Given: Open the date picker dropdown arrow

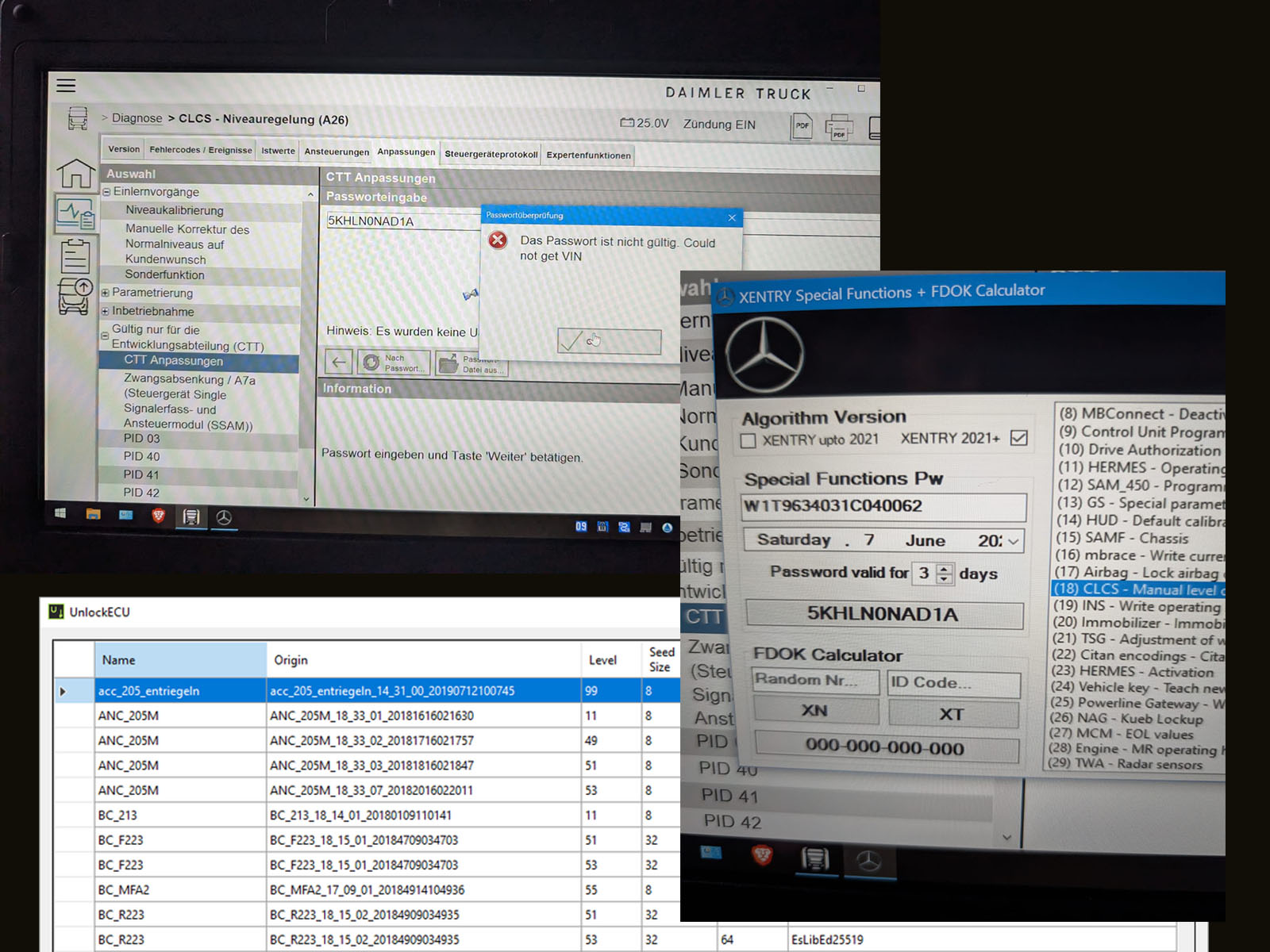Looking at the screenshot, I should [x=1013, y=541].
